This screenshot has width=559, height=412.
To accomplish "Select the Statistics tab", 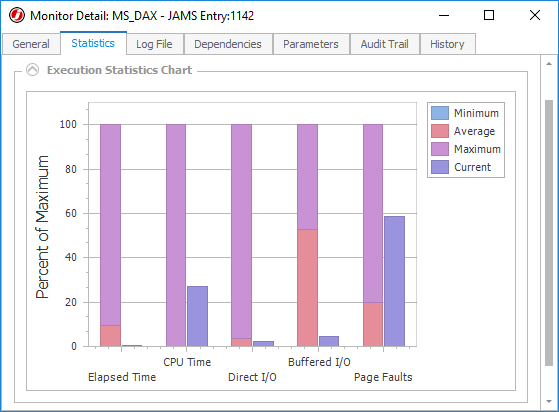I will click(x=93, y=43).
